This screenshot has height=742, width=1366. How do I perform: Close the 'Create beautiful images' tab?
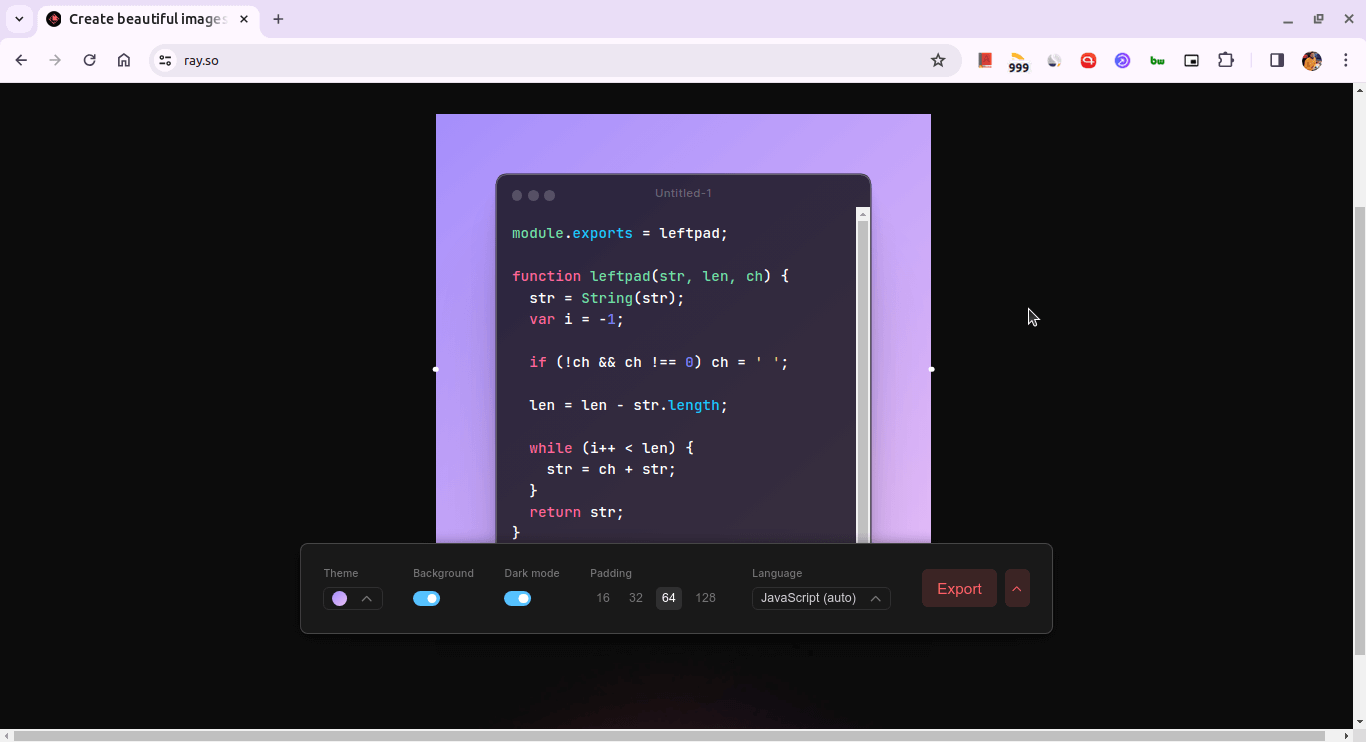coord(244,19)
